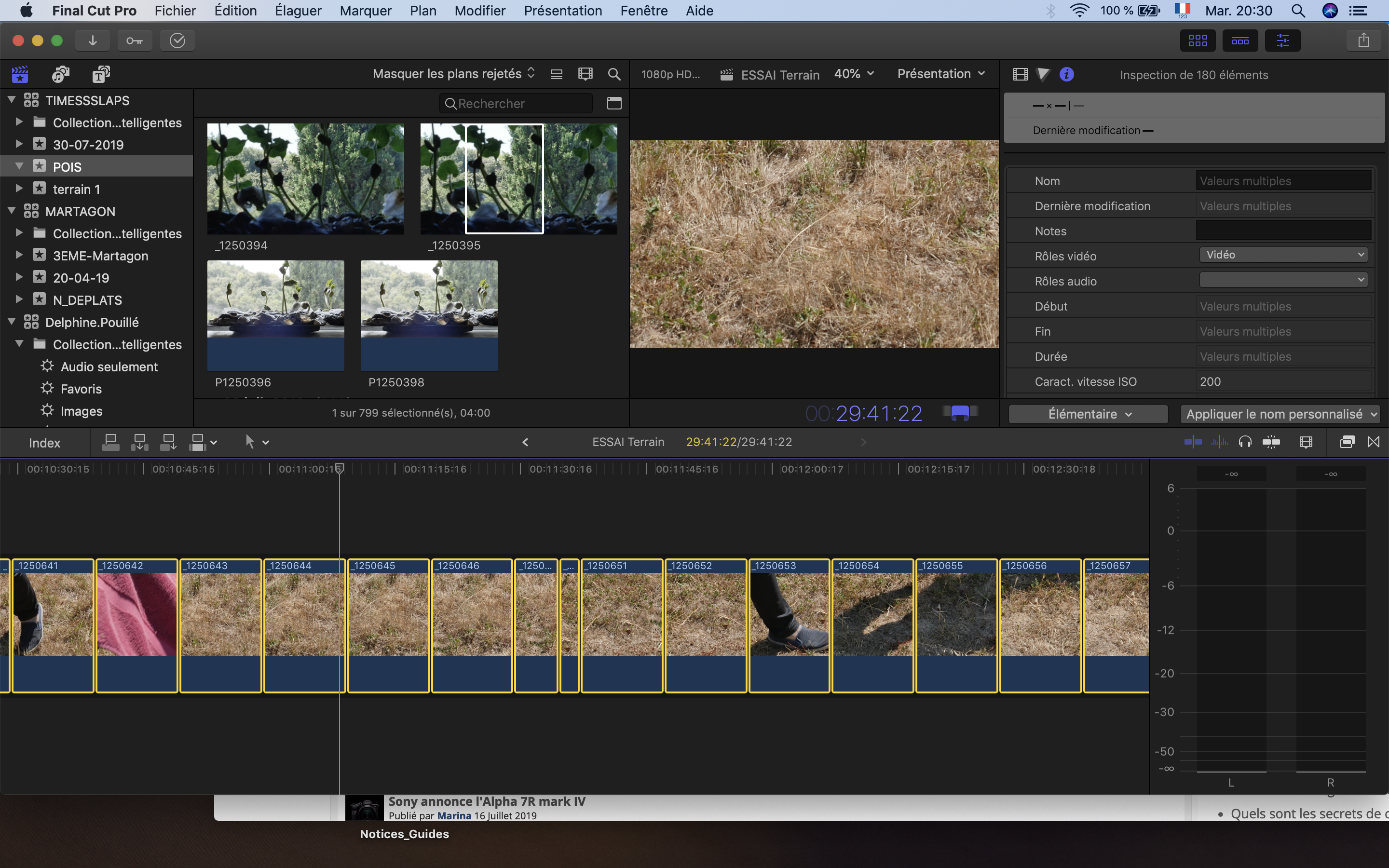Toggle snapping in the timeline
This screenshot has height=868, width=1389.
click(1271, 442)
